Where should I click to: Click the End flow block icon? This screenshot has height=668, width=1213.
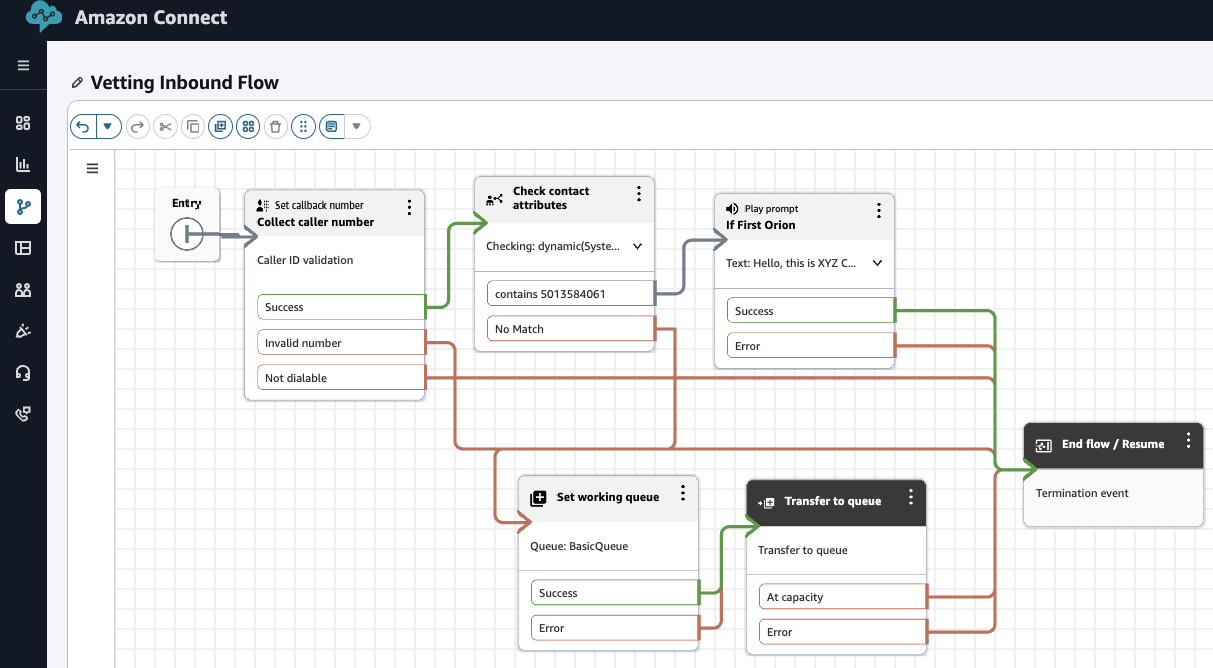(x=1043, y=446)
